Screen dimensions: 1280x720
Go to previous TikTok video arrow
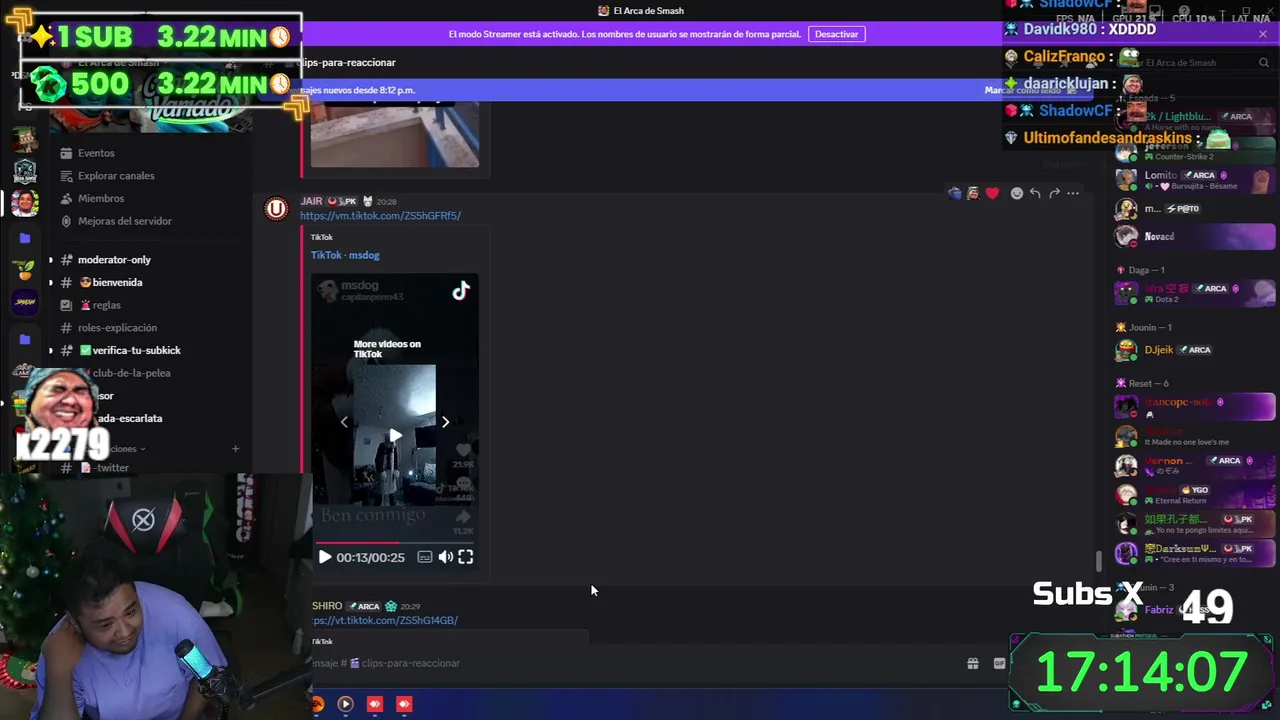[344, 422]
